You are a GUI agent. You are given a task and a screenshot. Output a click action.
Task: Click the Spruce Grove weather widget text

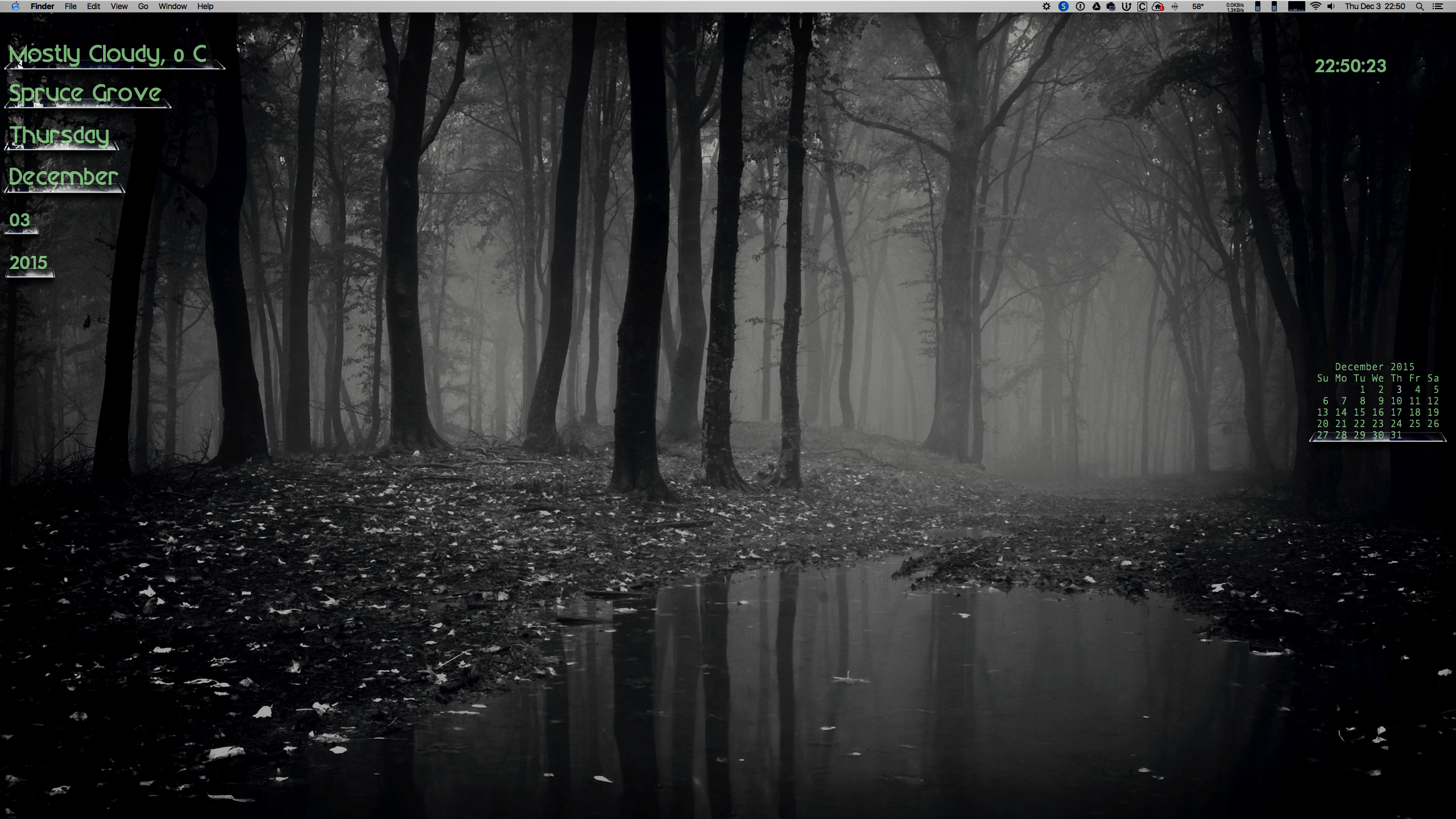tap(85, 93)
